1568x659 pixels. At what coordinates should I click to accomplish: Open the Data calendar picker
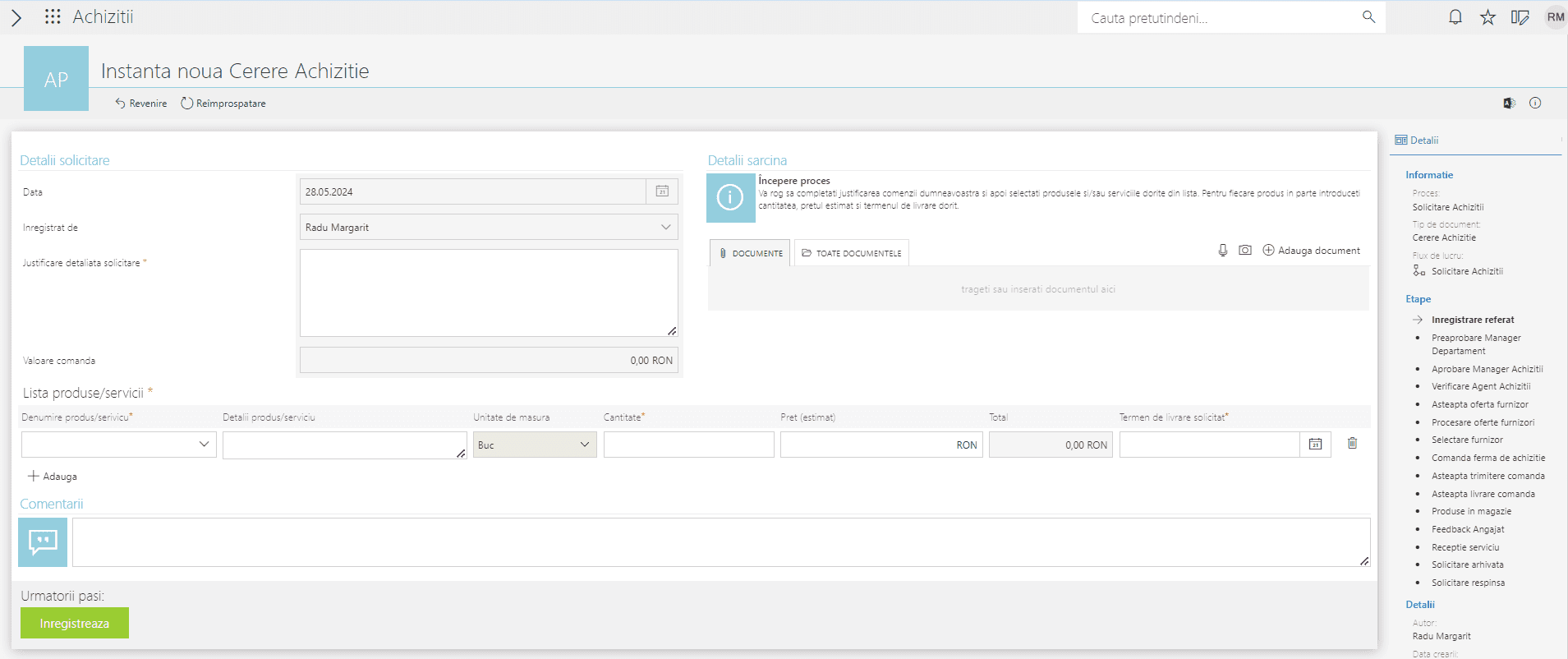[662, 191]
